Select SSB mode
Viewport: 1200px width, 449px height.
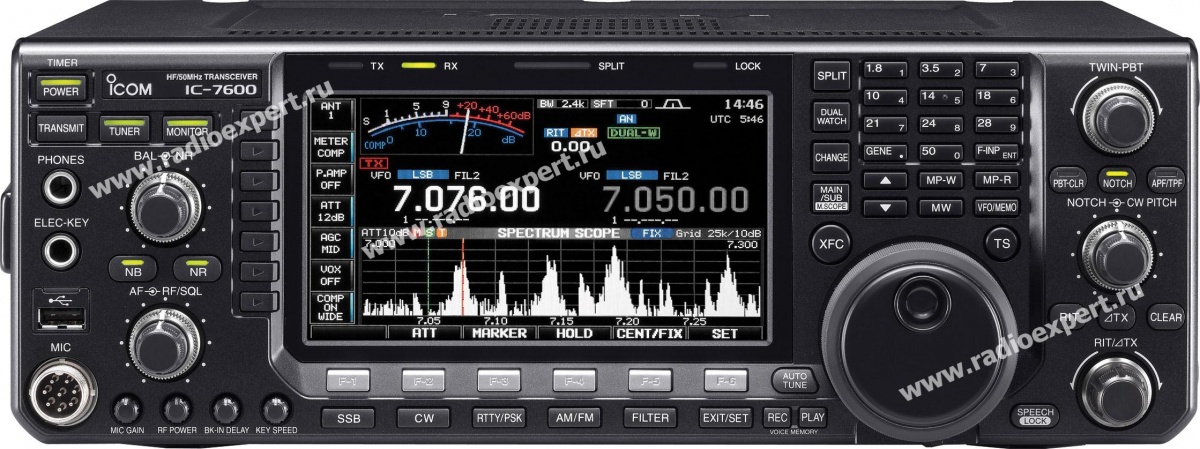pyautogui.click(x=348, y=418)
